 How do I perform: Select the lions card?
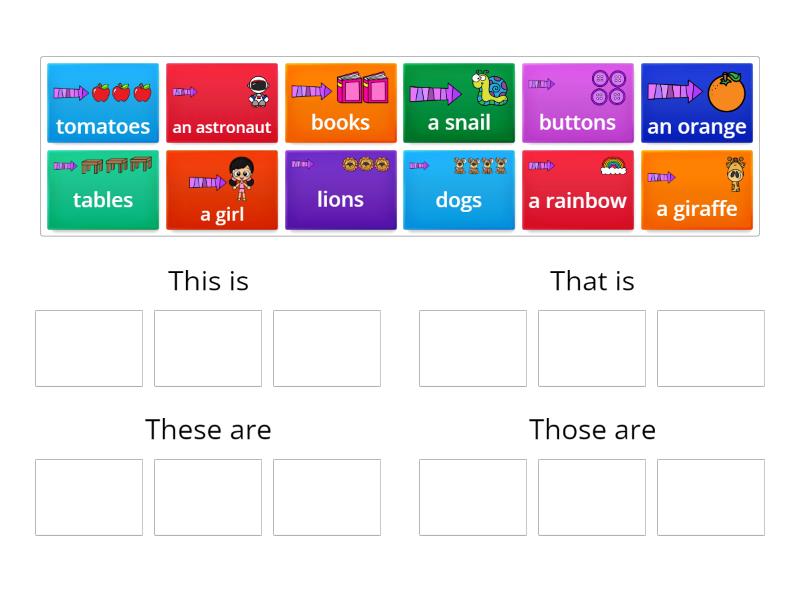click(x=341, y=189)
